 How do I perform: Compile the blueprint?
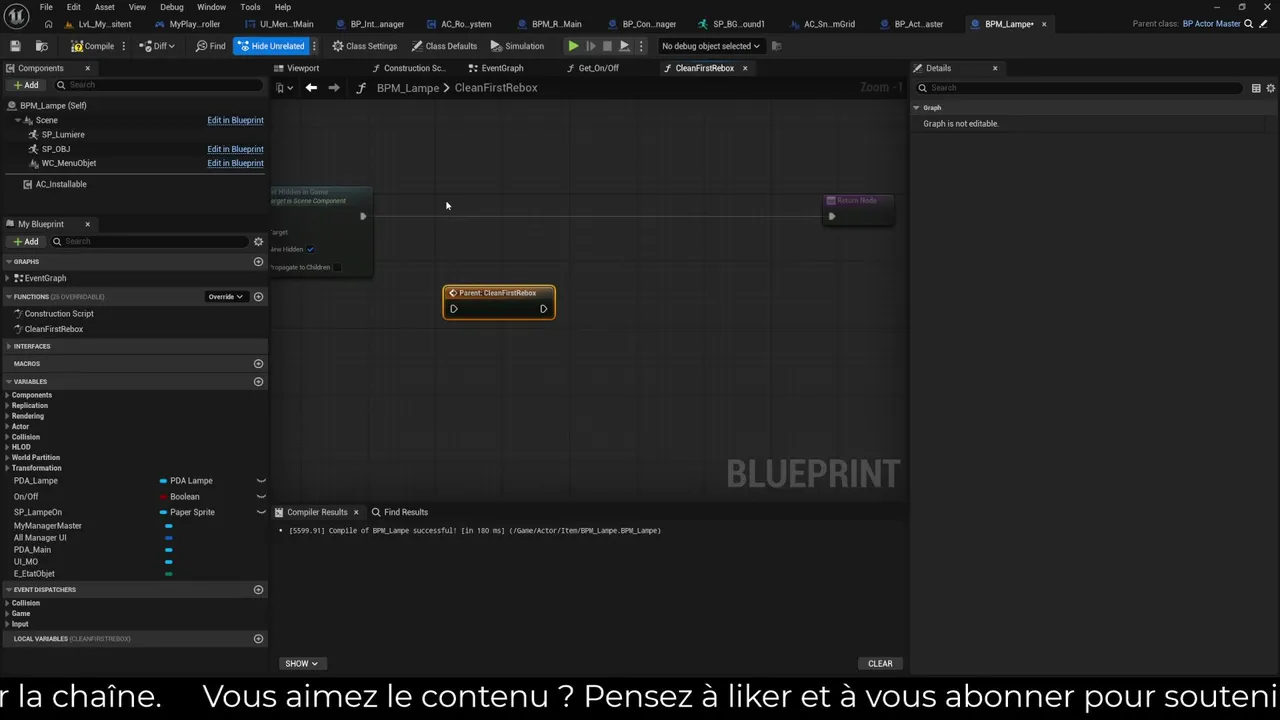point(92,46)
